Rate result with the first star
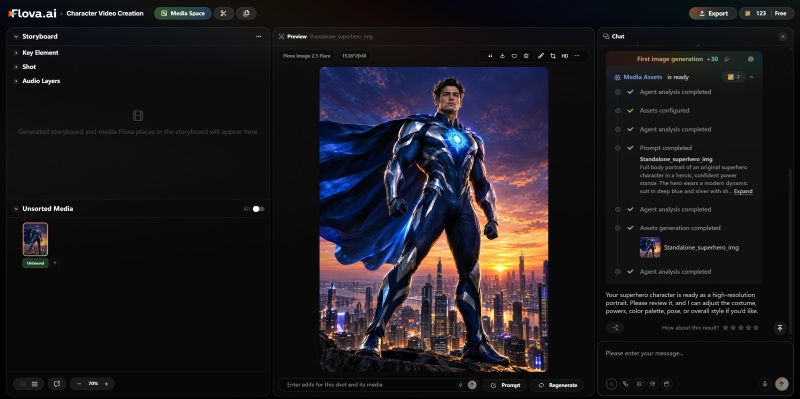 [725, 328]
